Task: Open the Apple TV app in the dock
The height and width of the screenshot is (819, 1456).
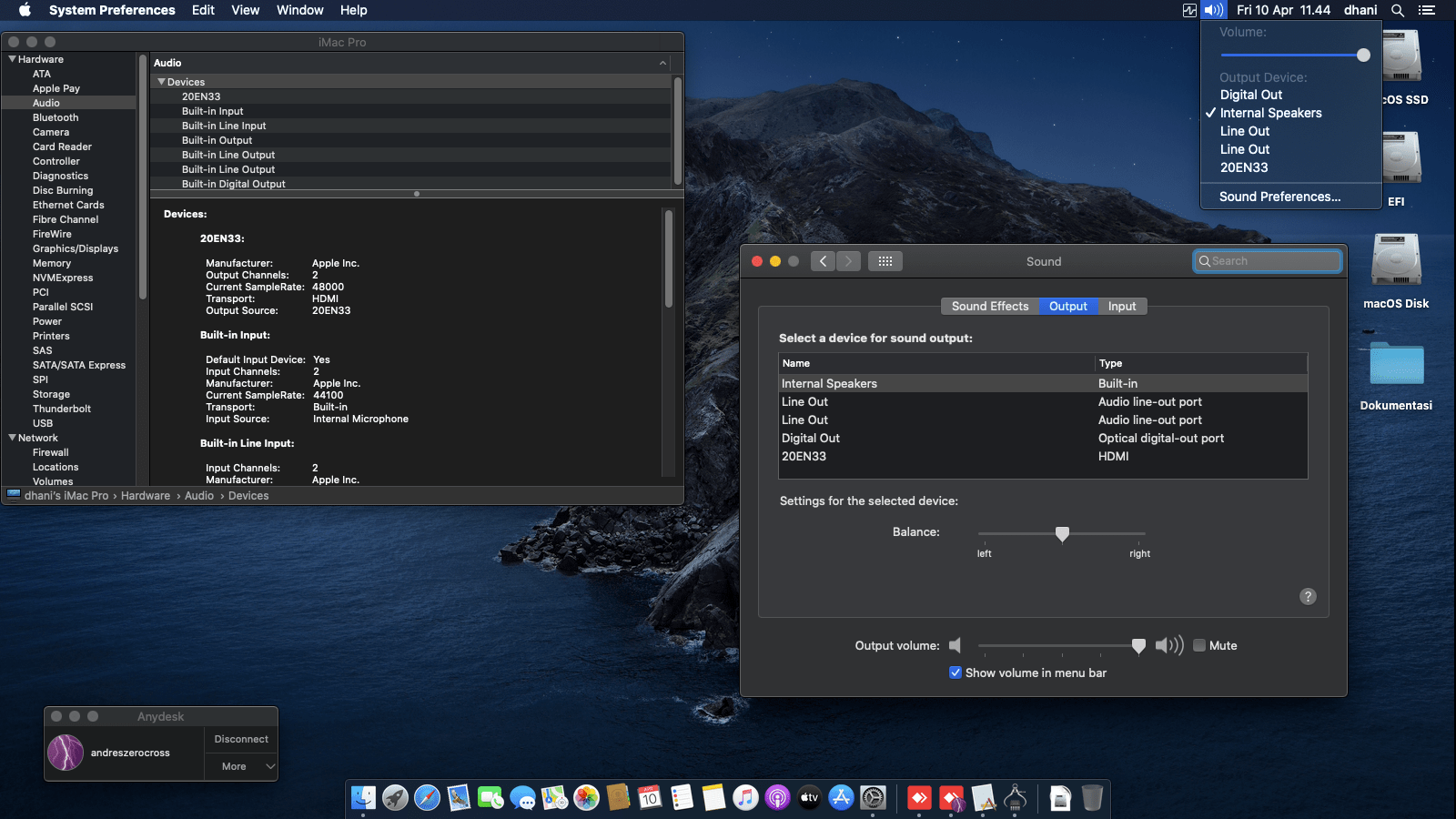Action: [809, 798]
